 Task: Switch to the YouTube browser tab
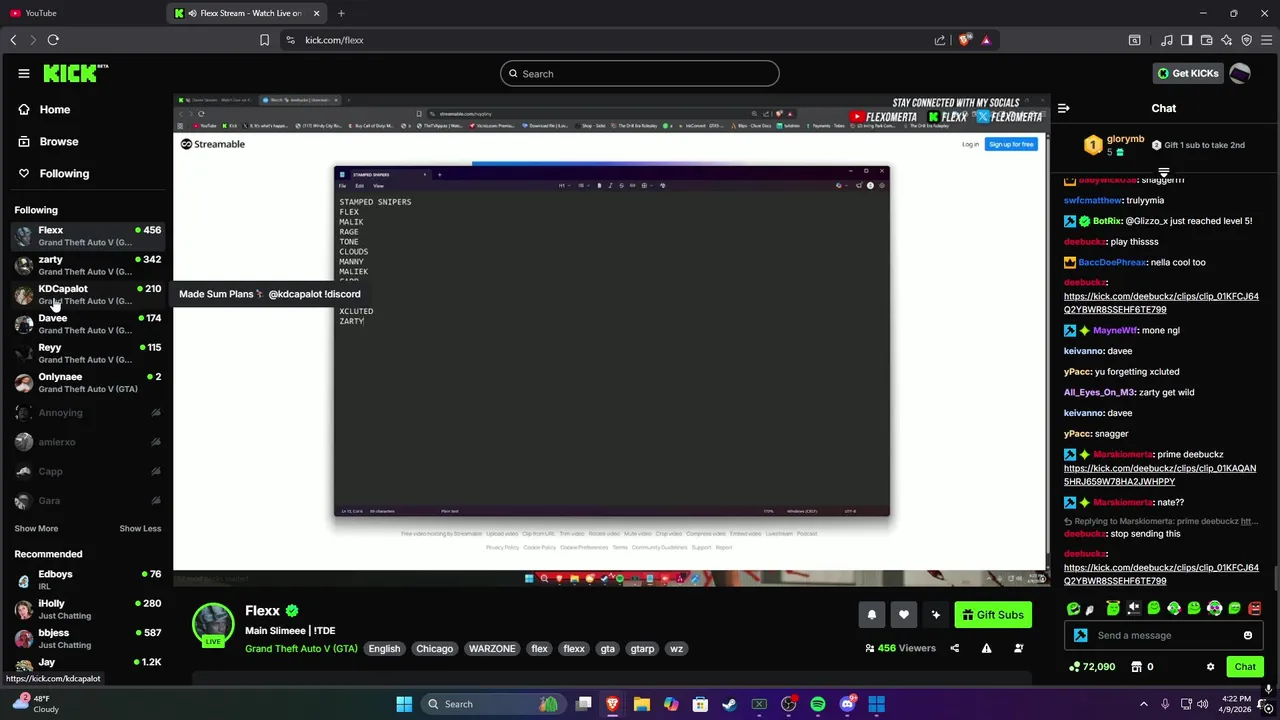80,13
